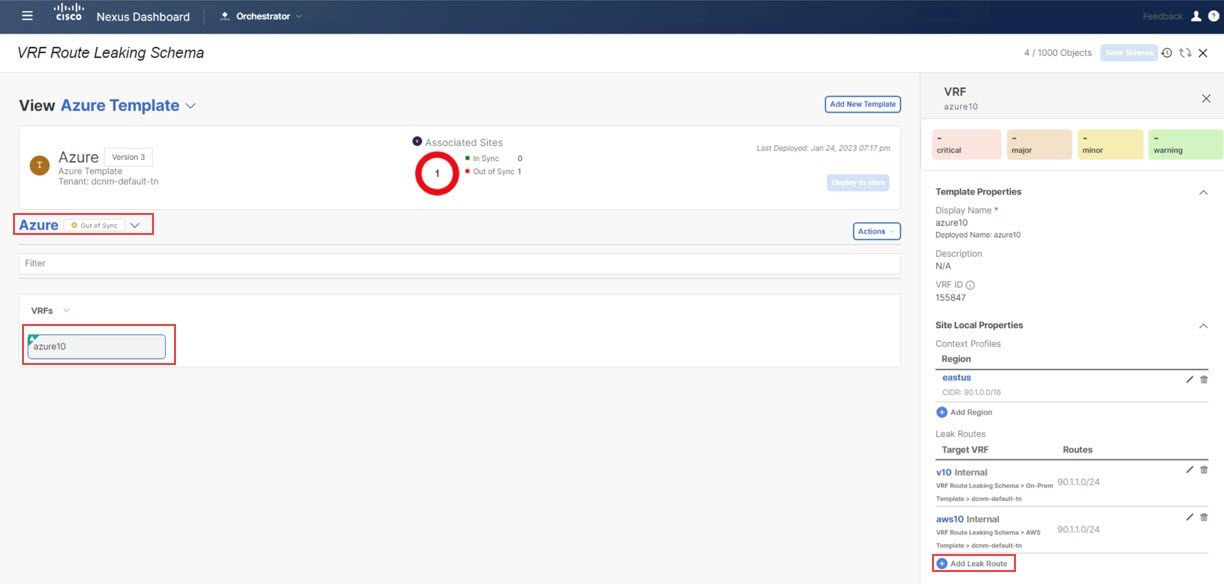Open the Azure Template view dropdown

pos(190,106)
